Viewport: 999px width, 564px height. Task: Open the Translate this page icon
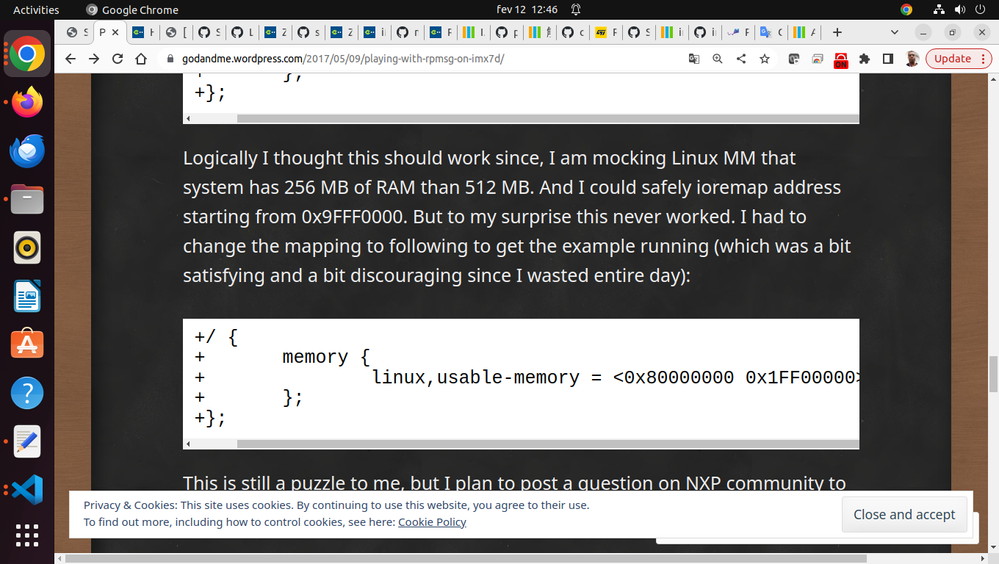[694, 59]
